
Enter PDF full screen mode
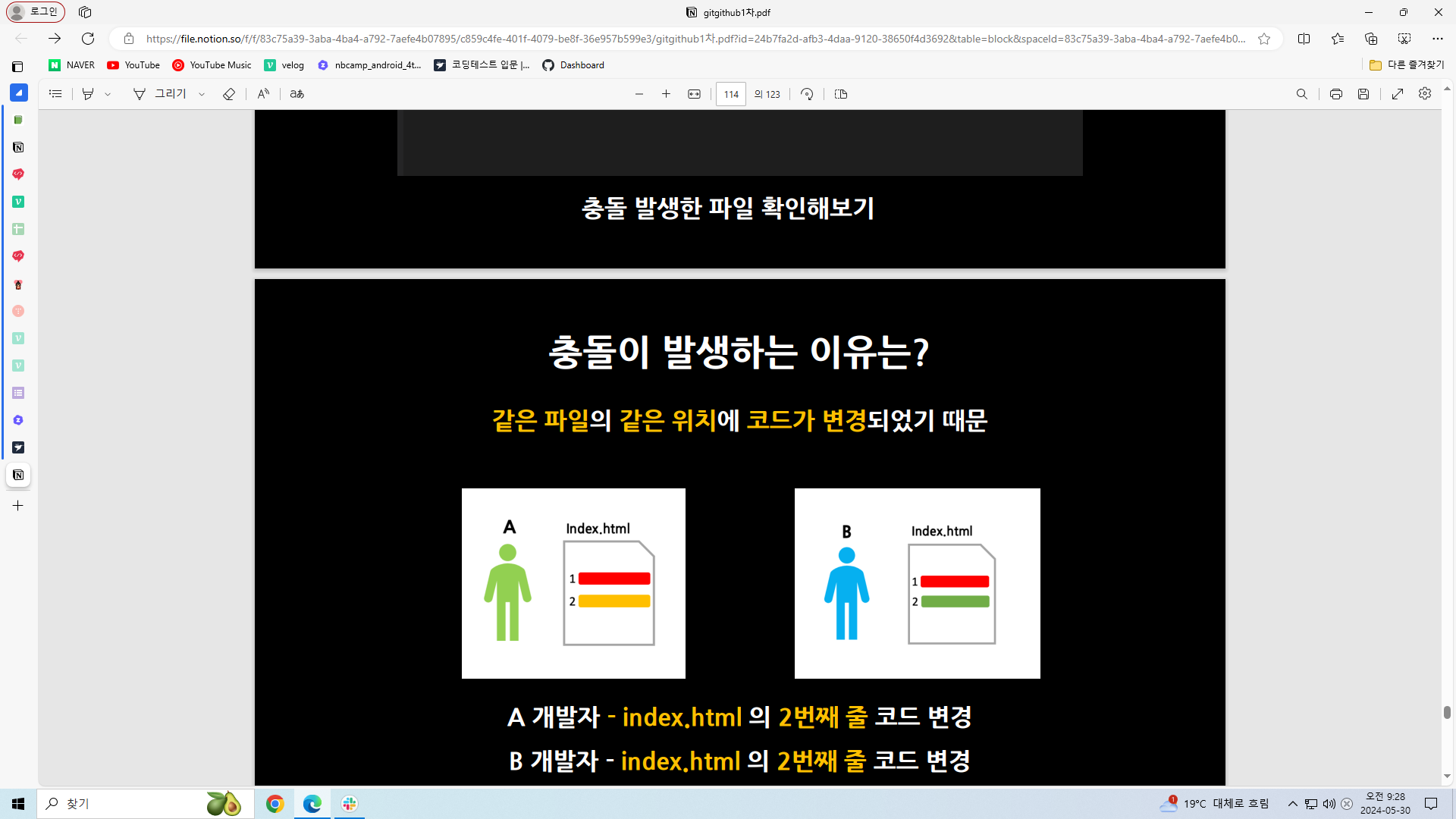pyautogui.click(x=1398, y=94)
